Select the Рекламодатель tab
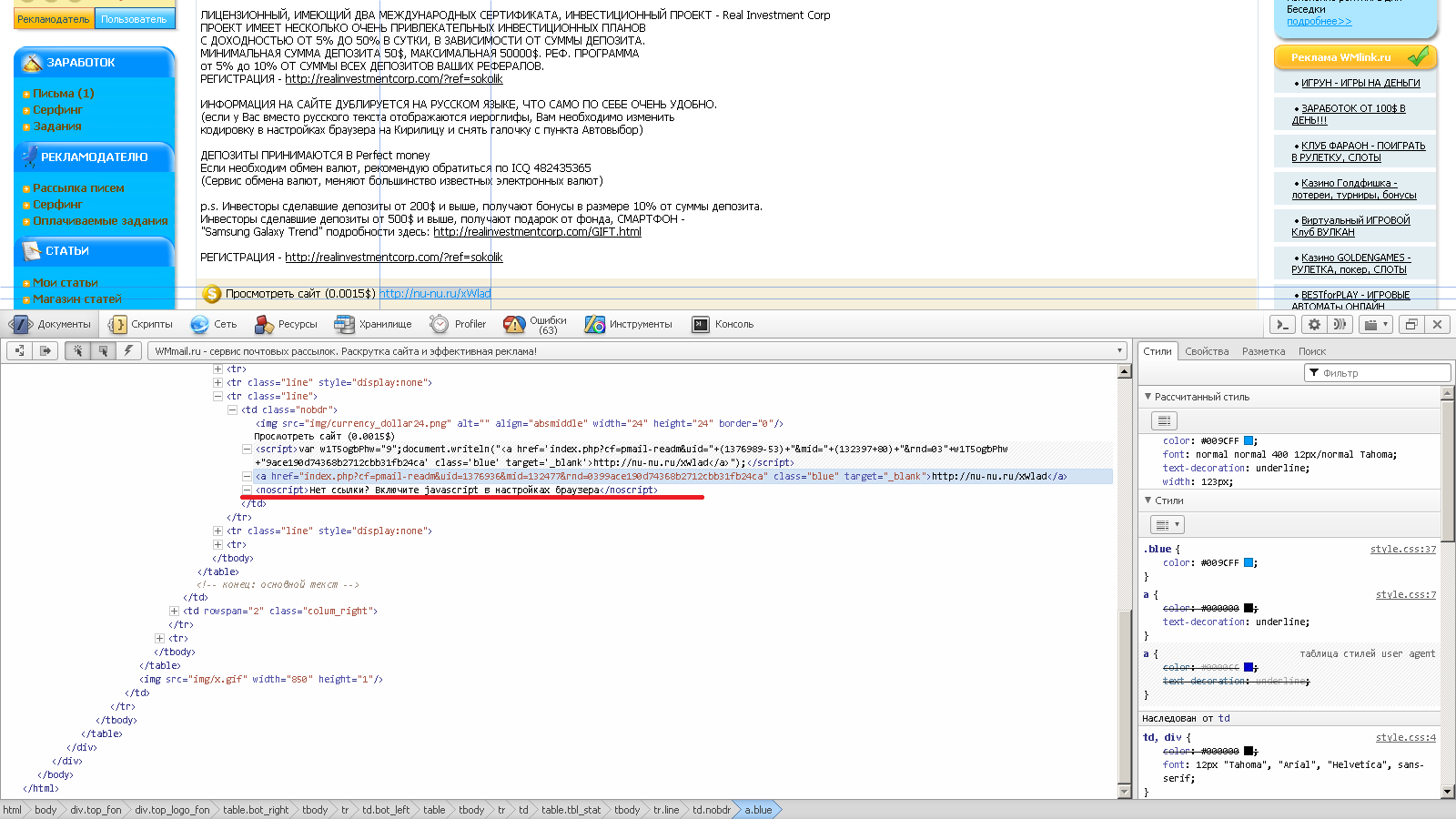 (x=54, y=19)
